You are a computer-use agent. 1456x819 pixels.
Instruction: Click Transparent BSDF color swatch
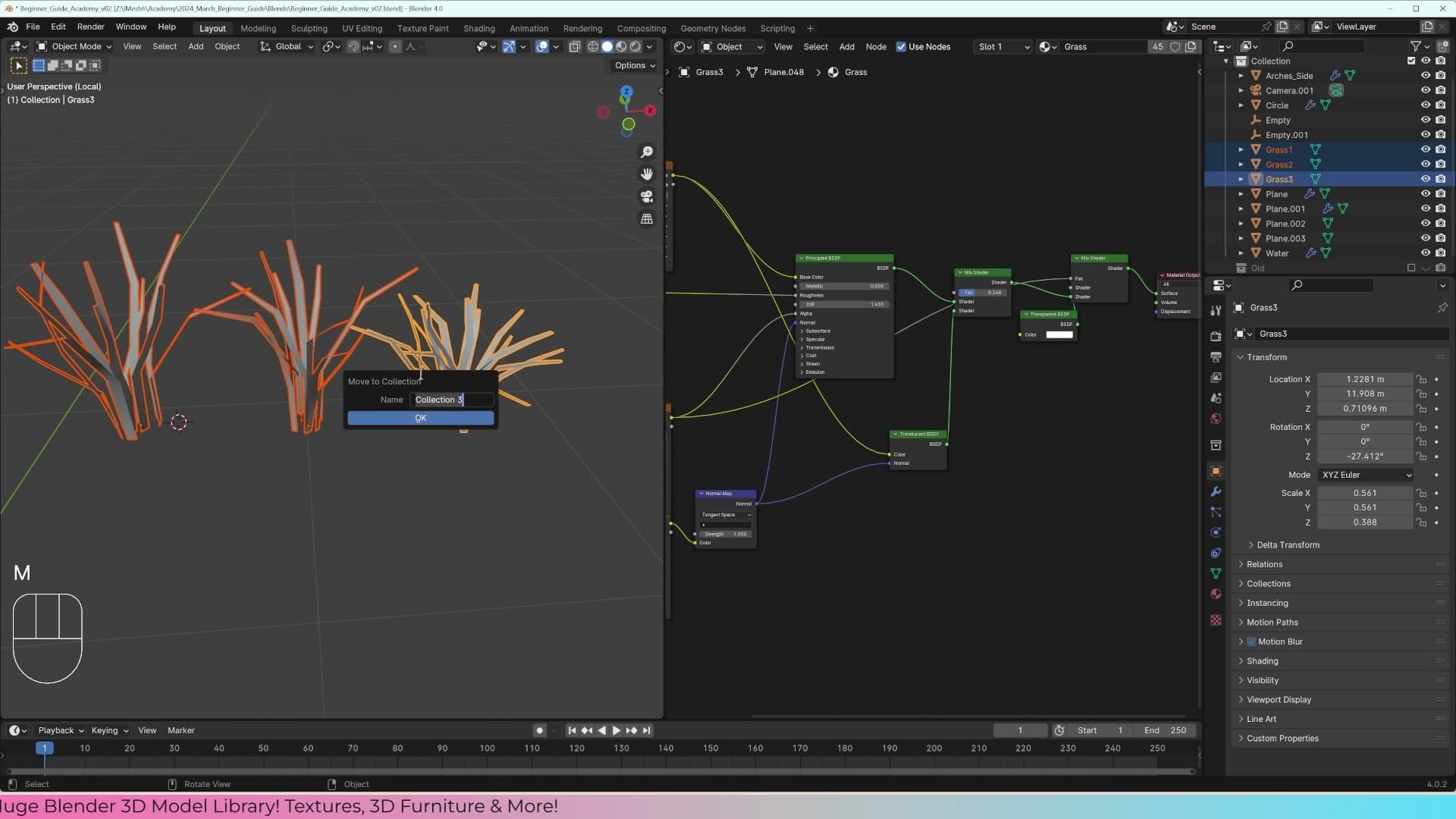(1059, 334)
